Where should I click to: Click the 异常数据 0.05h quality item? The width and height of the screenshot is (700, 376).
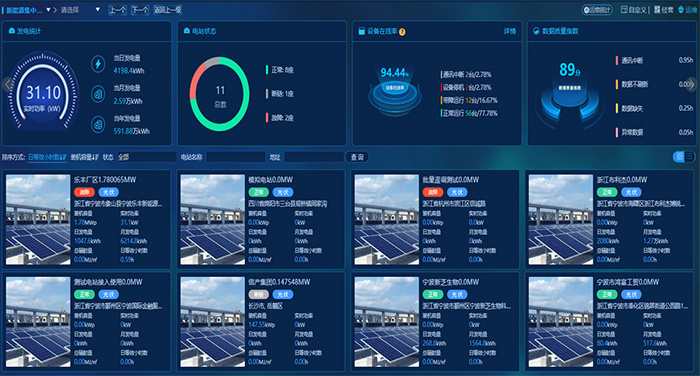(x=654, y=132)
